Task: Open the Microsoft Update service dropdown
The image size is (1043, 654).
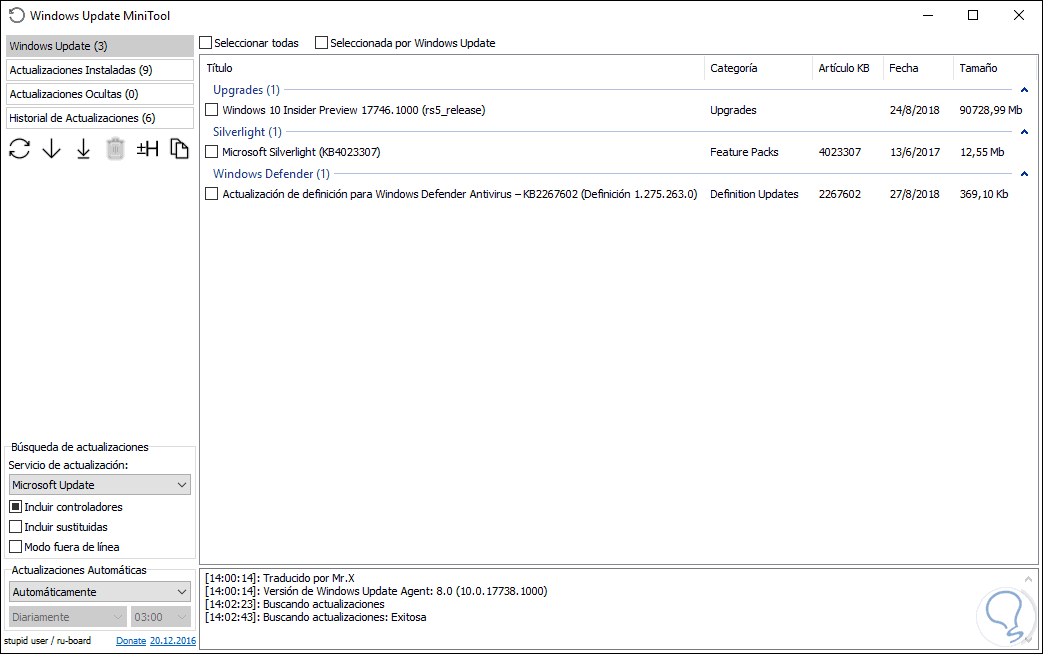Action: coord(100,484)
